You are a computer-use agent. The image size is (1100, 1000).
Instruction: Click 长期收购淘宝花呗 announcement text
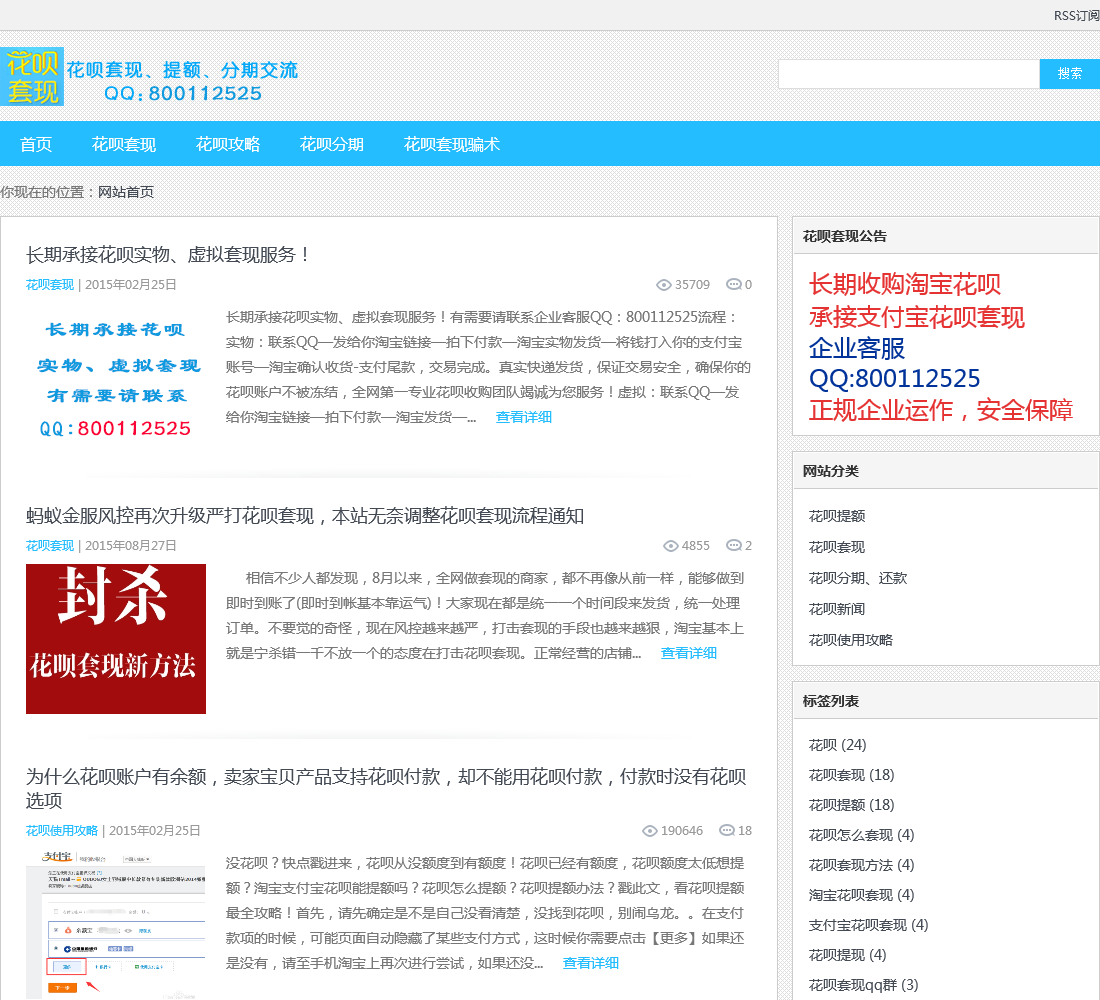click(x=904, y=284)
